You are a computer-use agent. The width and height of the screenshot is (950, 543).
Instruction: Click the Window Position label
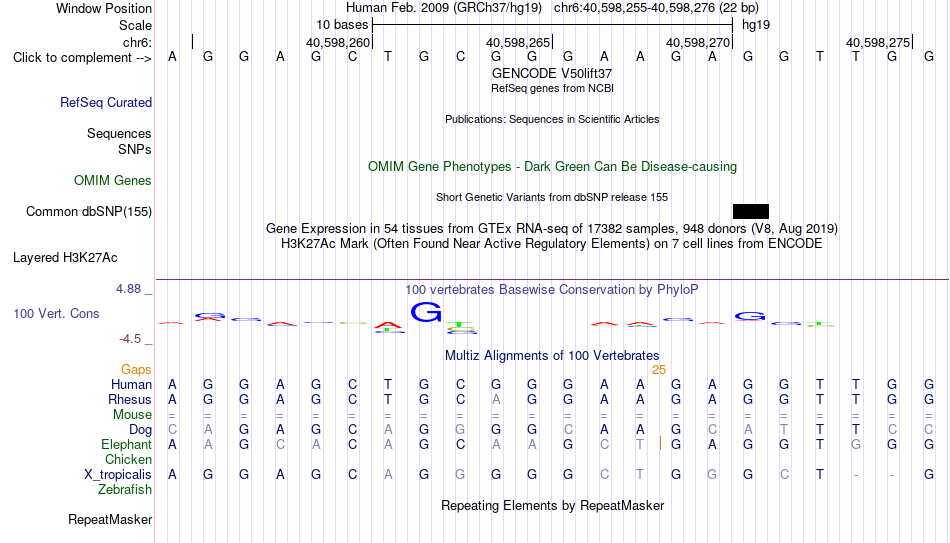click(x=104, y=8)
